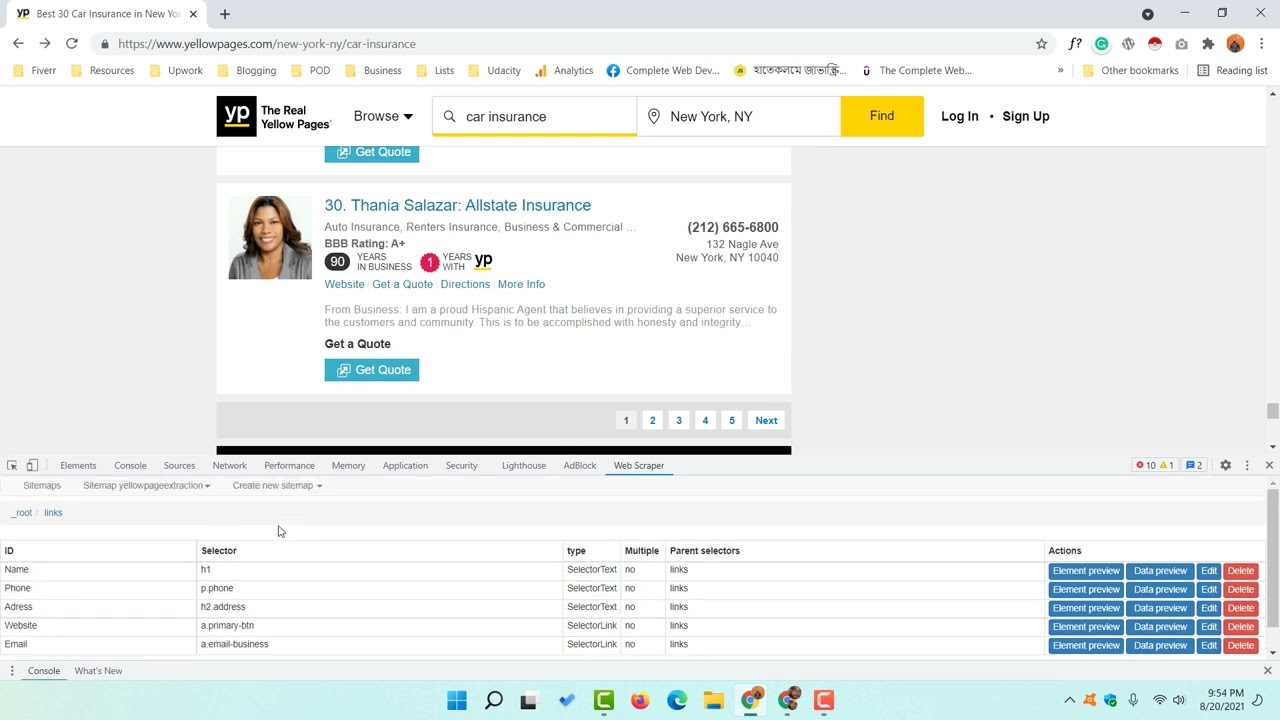This screenshot has width=1280, height=720.
Task: Switch to the Network tab
Action: tap(229, 466)
